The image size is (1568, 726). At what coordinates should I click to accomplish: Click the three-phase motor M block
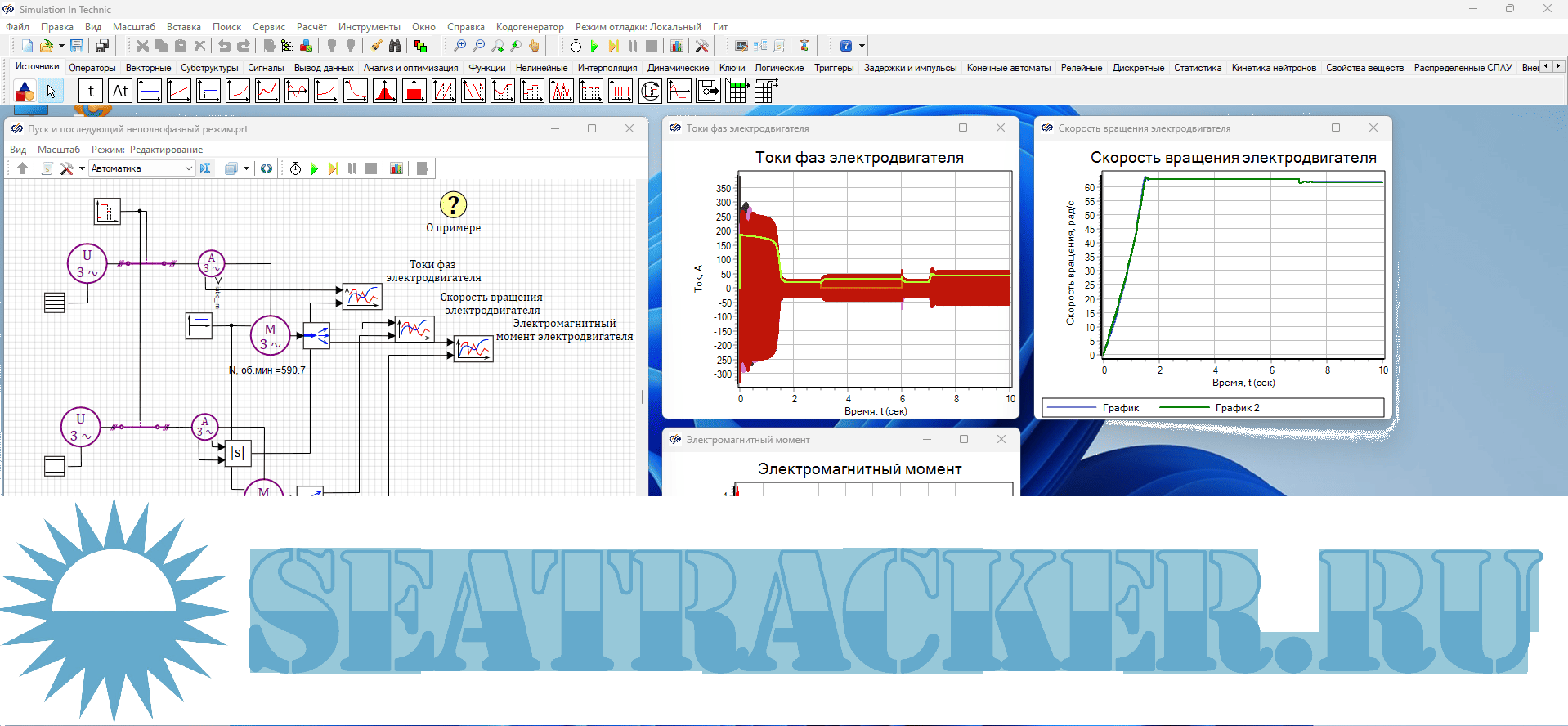(x=270, y=336)
